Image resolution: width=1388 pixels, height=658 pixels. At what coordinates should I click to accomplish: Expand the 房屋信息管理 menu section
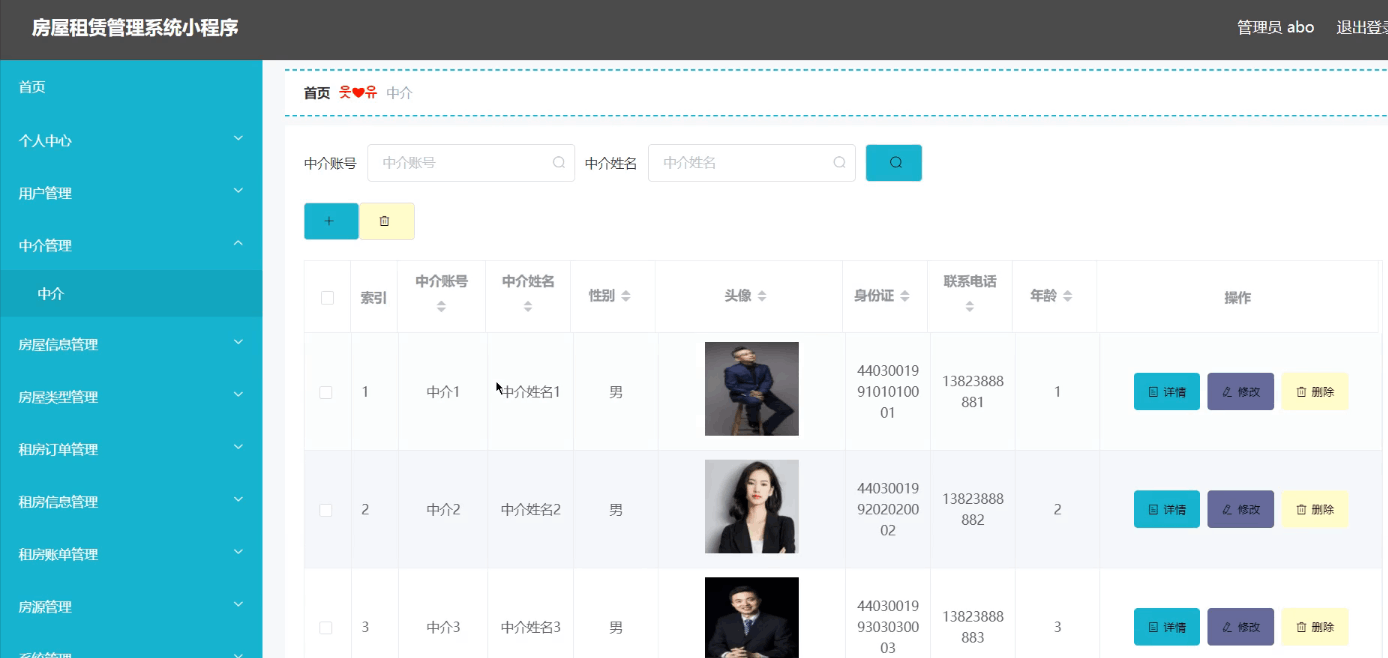point(131,344)
